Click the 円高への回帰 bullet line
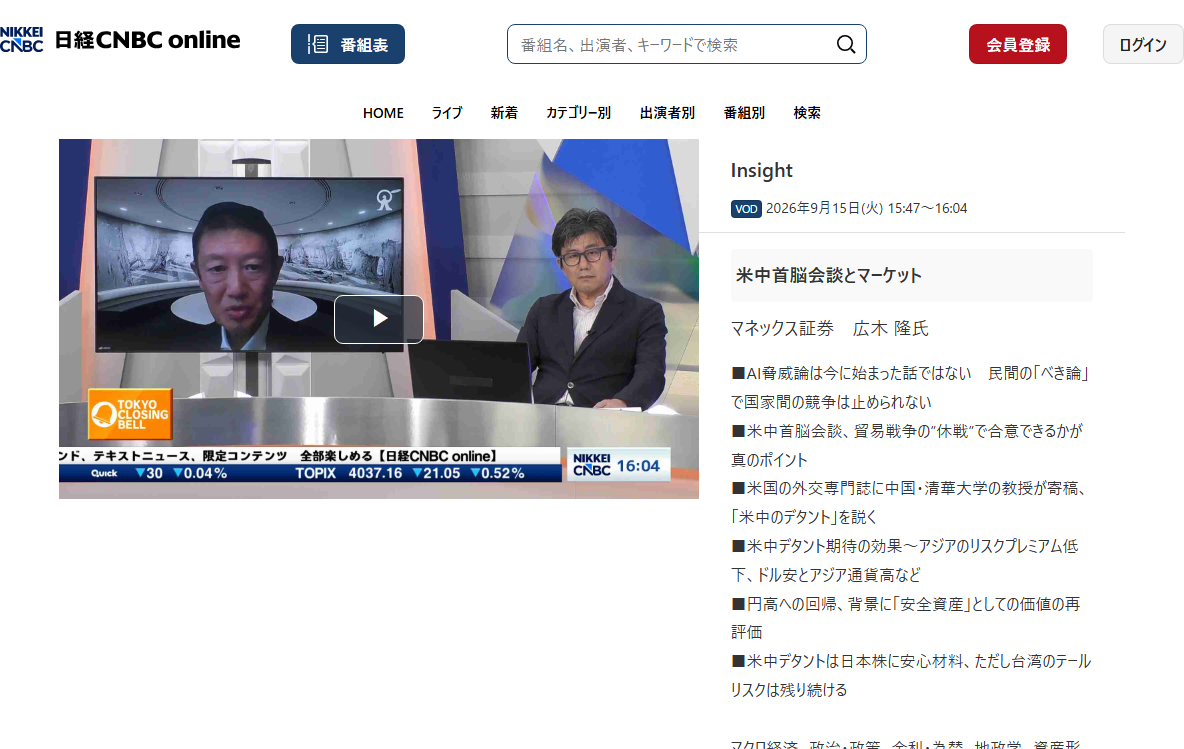Image resolution: width=1184 pixels, height=749 pixels. click(x=905, y=618)
